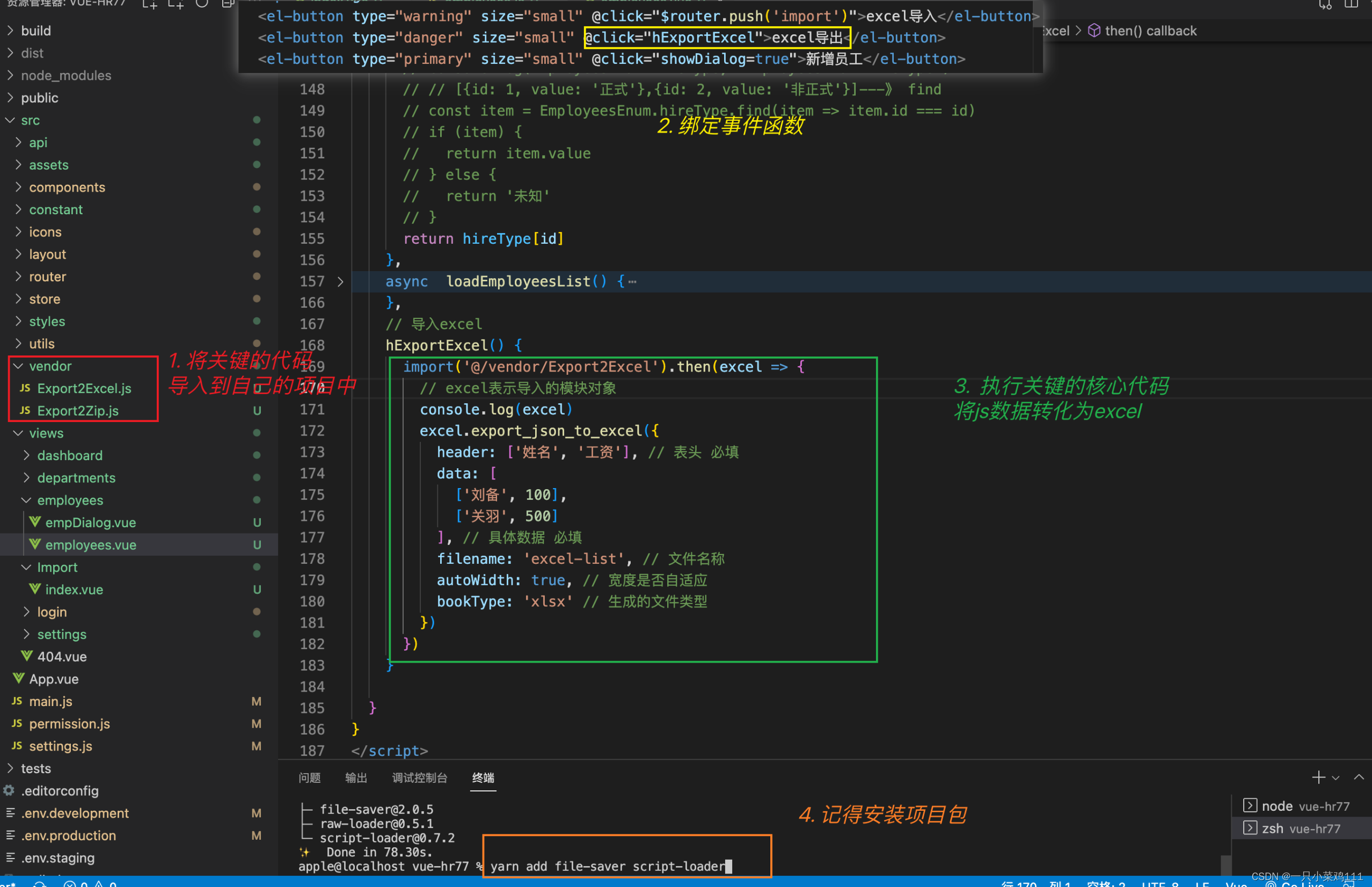Click the plus icon to add new terminal

pyautogui.click(x=1318, y=777)
